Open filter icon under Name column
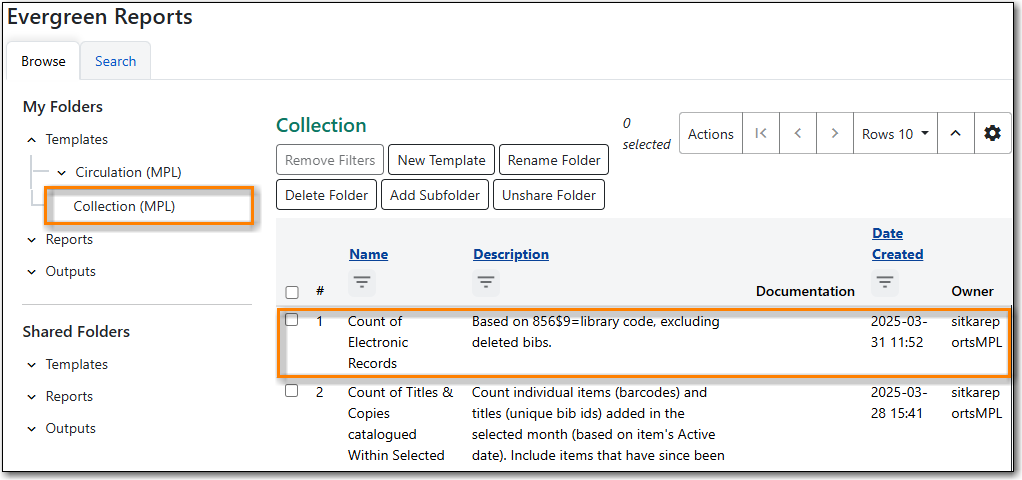The height and width of the screenshot is (480, 1022). [x=362, y=283]
